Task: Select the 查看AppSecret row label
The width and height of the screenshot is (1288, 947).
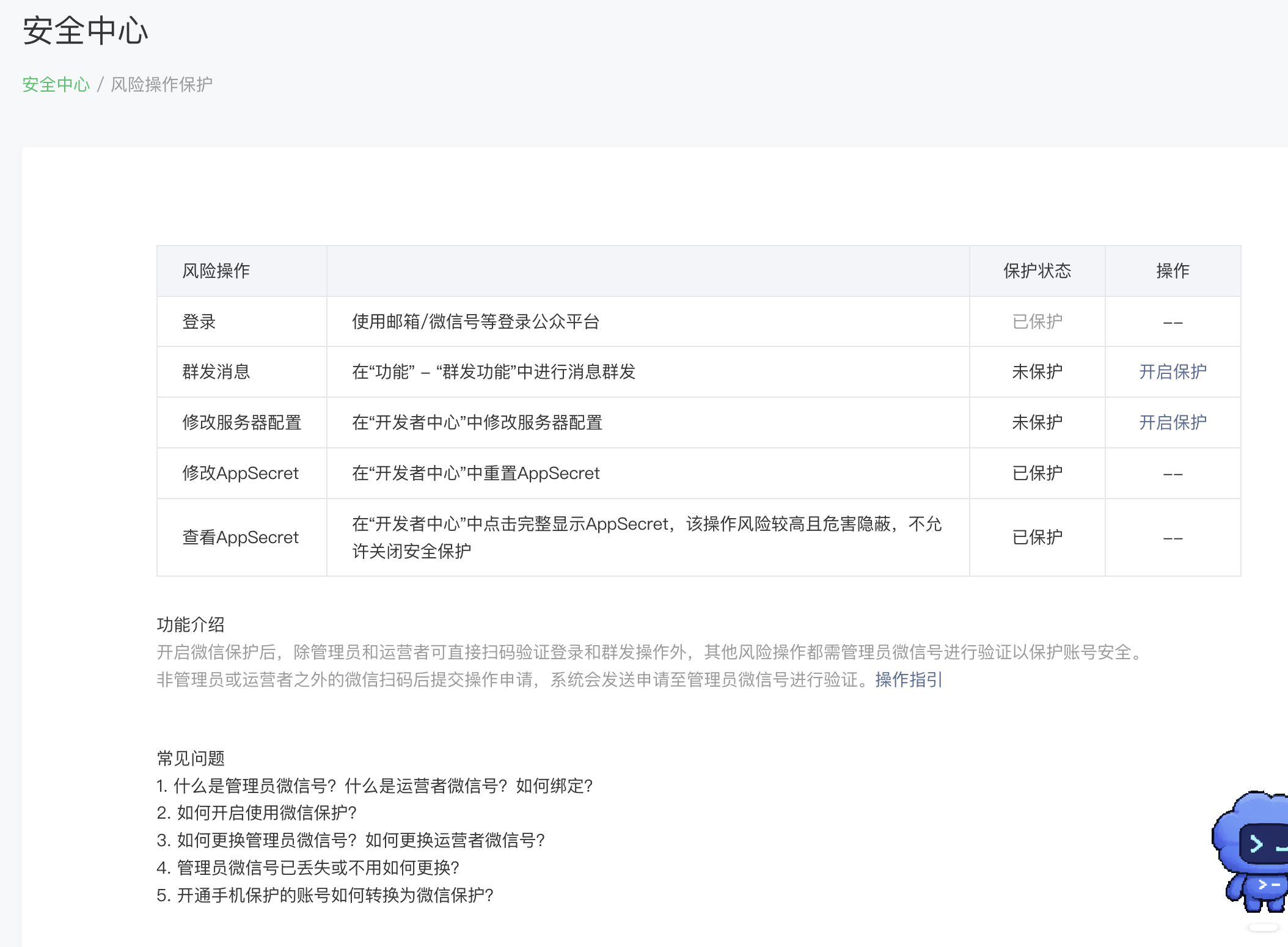Action: (x=240, y=537)
